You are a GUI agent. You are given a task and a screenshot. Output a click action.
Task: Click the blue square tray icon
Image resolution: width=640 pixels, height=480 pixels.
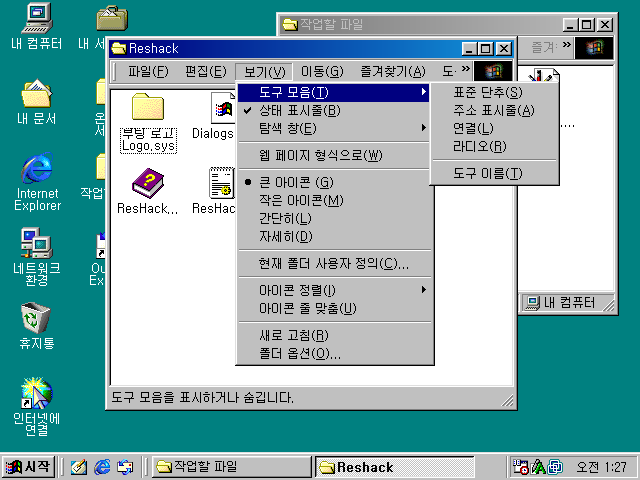tap(556, 467)
